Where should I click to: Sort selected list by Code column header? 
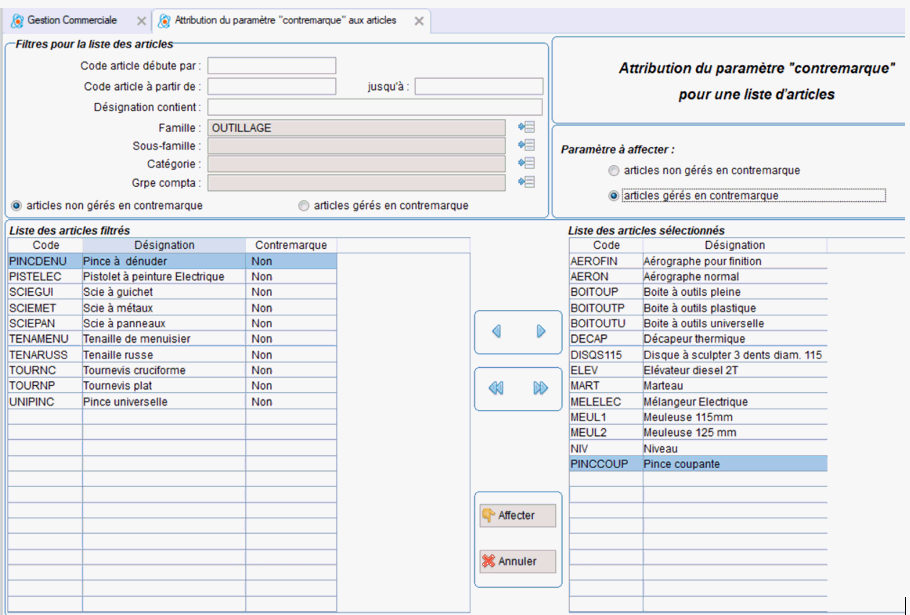click(x=606, y=245)
